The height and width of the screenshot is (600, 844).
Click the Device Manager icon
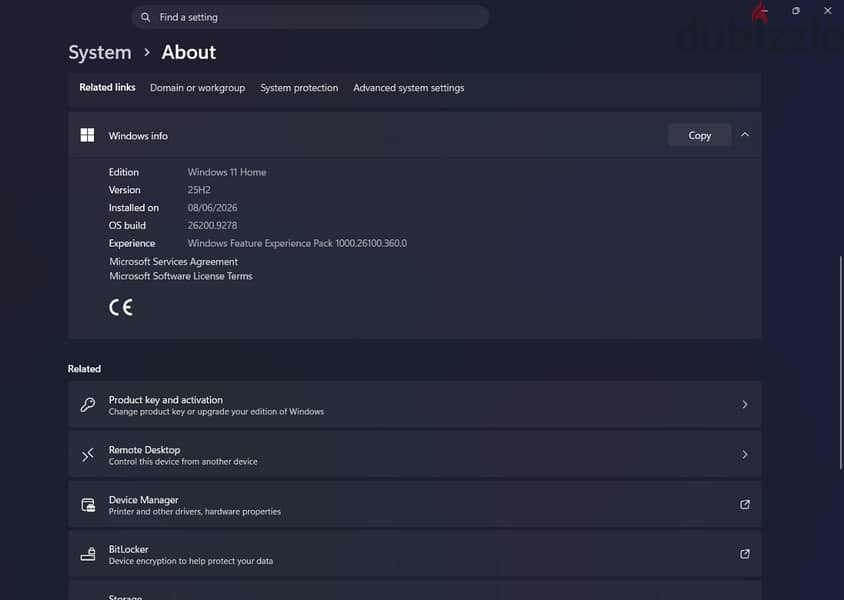pyautogui.click(x=88, y=505)
